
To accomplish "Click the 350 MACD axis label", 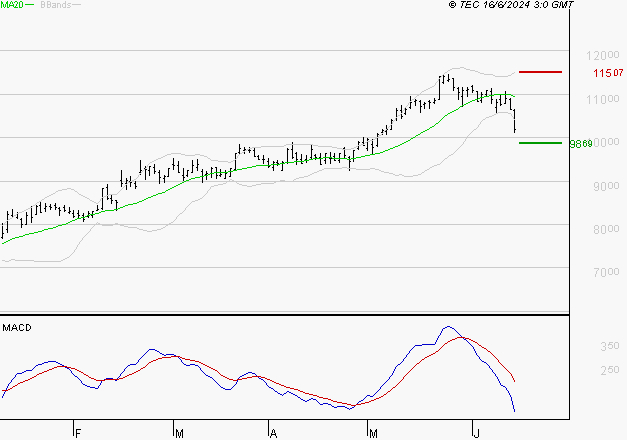I will pos(610,346).
